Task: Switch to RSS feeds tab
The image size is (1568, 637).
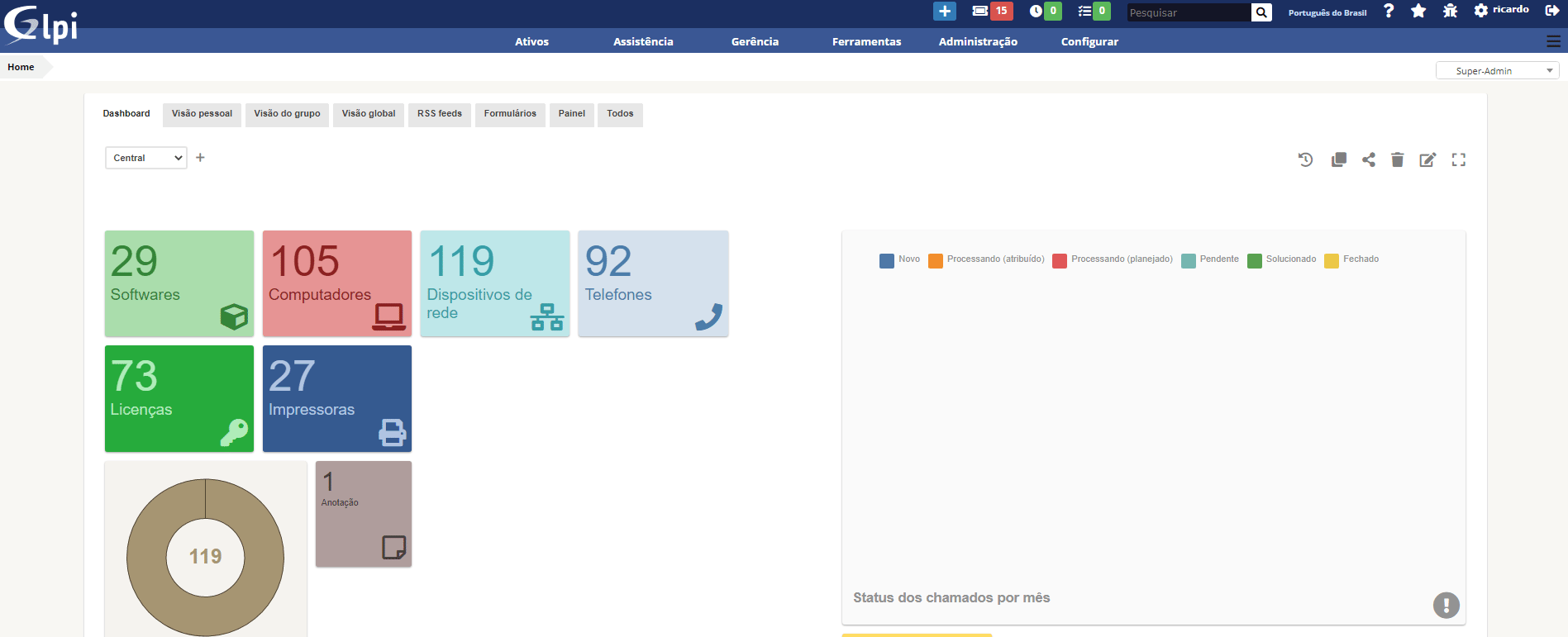Action: point(440,114)
